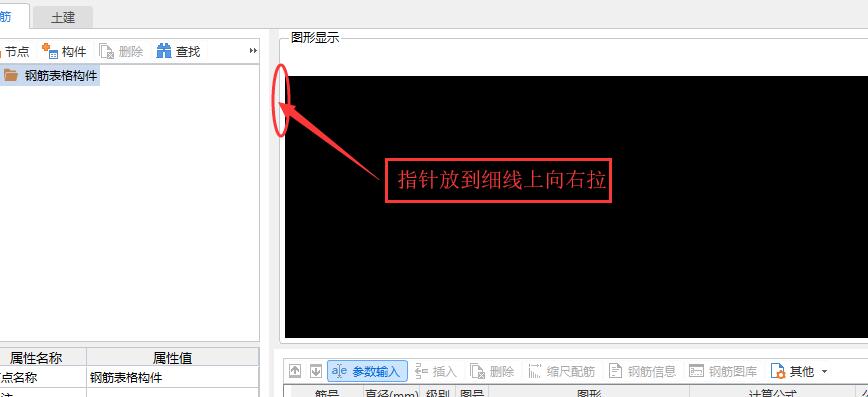Open 查找 with the binoculars icon
Screen dimensions: 868x397
164,51
